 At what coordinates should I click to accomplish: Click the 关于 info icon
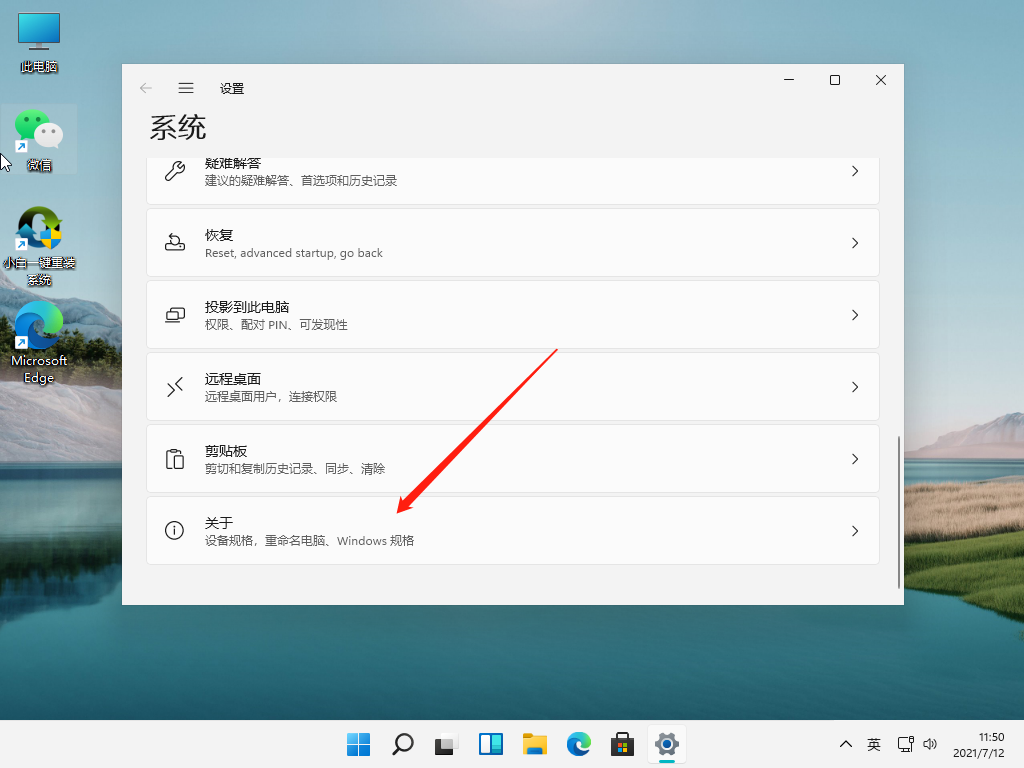[174, 530]
